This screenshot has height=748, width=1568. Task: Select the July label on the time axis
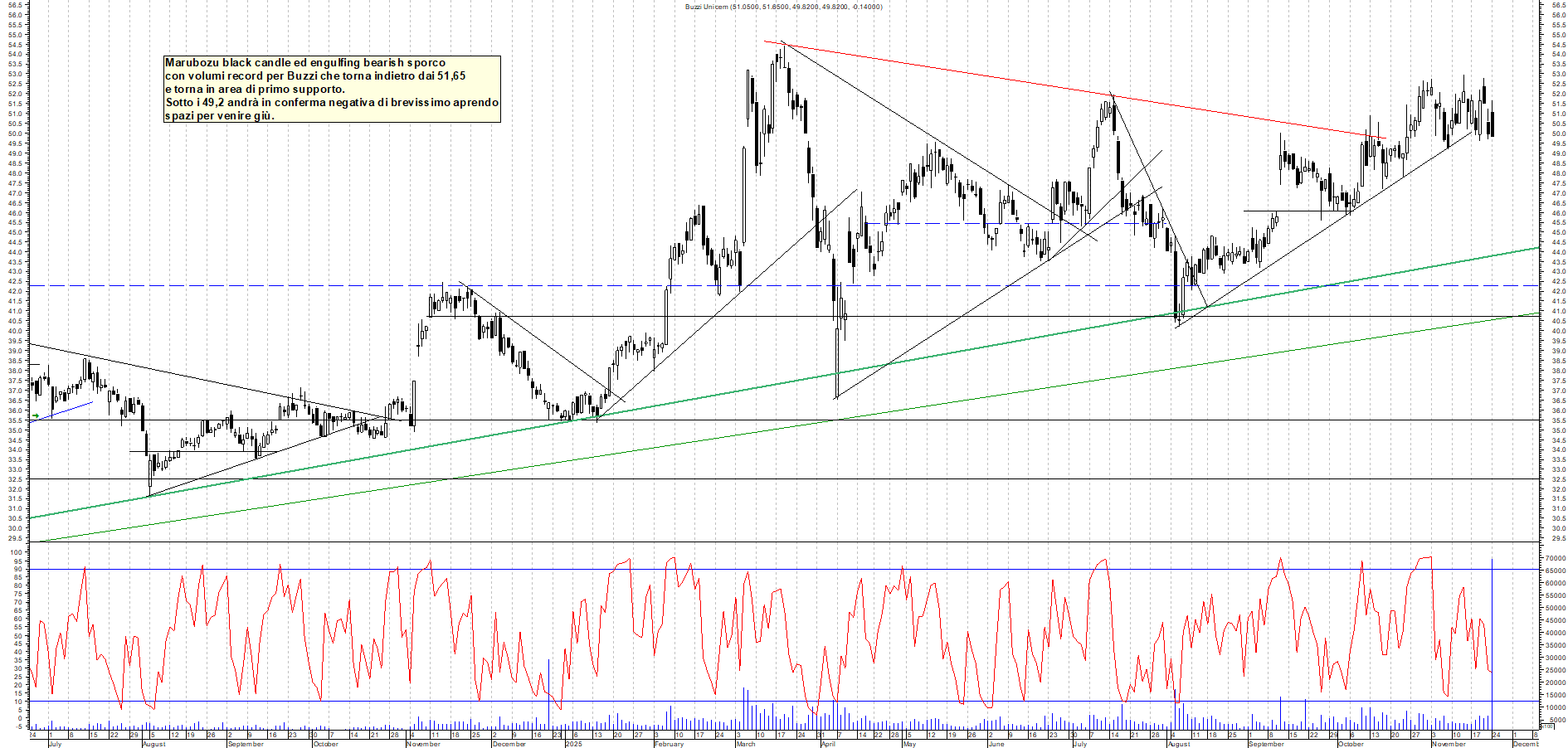[56, 743]
